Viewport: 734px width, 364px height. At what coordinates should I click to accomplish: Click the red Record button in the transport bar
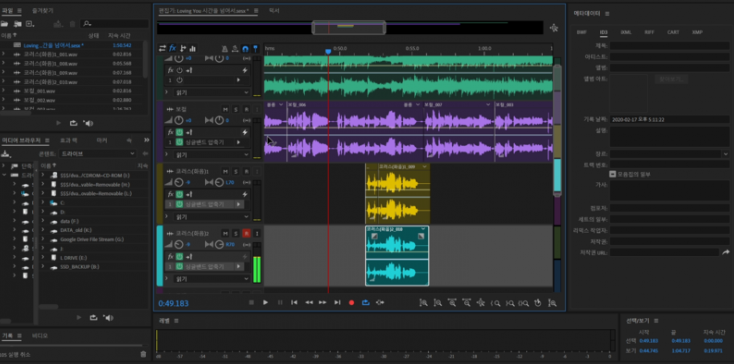click(x=352, y=303)
